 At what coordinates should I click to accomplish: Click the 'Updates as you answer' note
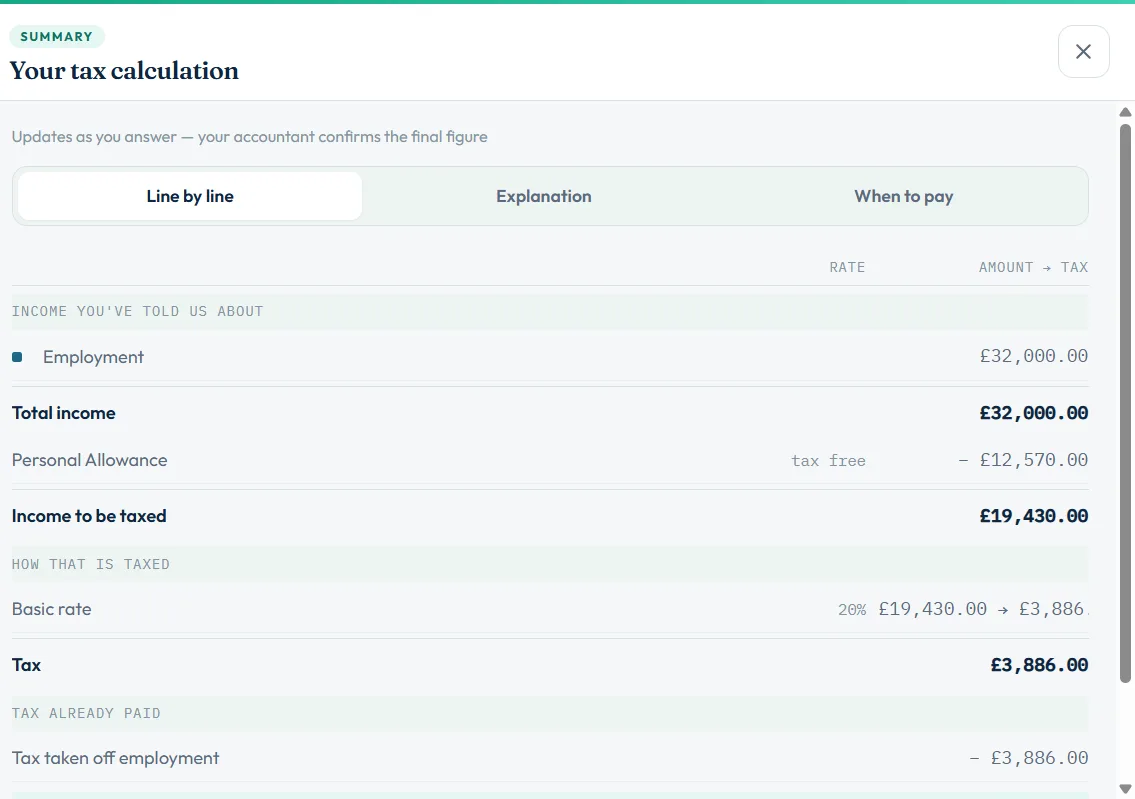point(250,137)
